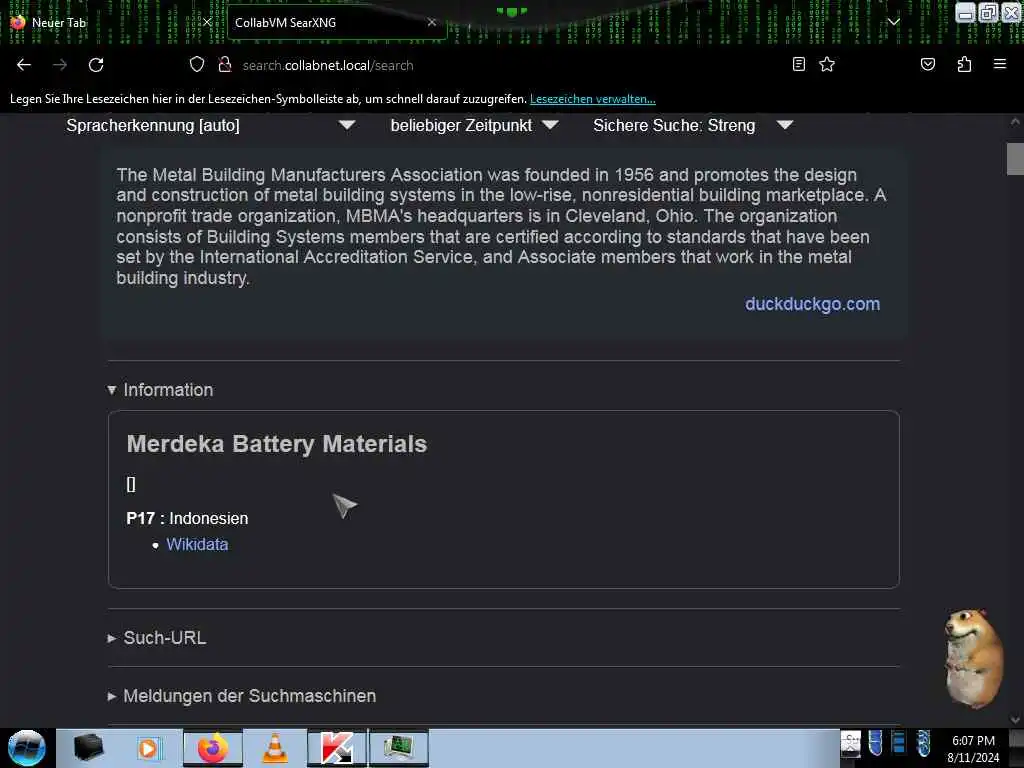
Task: Open the extensions puzzle icon
Action: click(964, 64)
